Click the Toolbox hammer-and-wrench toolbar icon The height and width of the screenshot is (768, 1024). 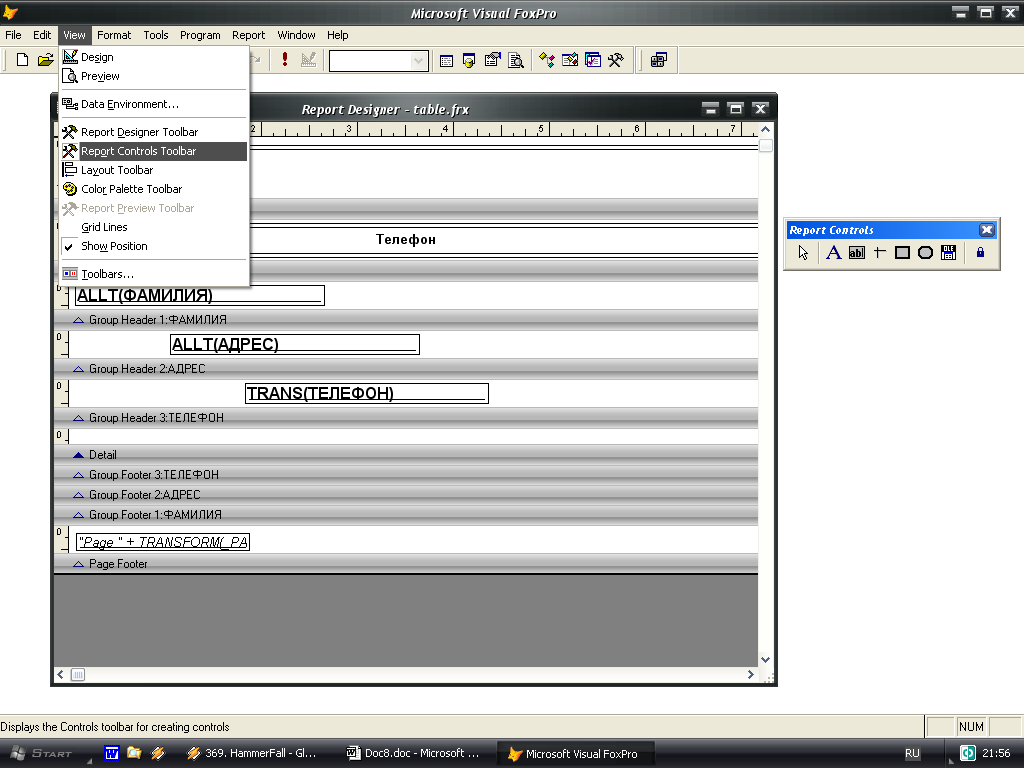coord(616,61)
